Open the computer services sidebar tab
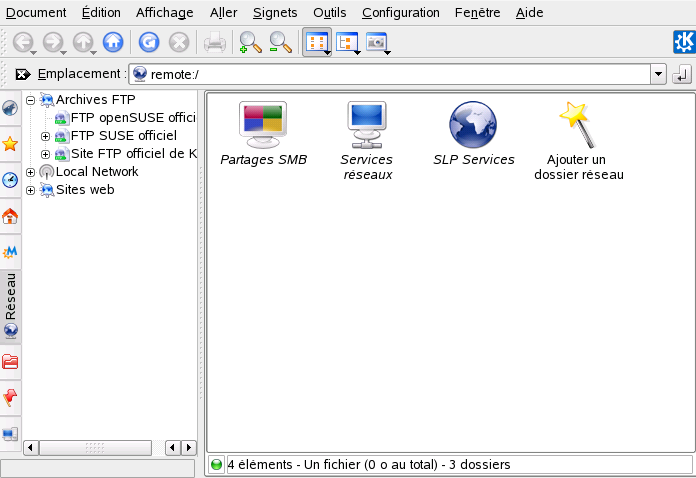This screenshot has width=696, height=478. point(10,434)
